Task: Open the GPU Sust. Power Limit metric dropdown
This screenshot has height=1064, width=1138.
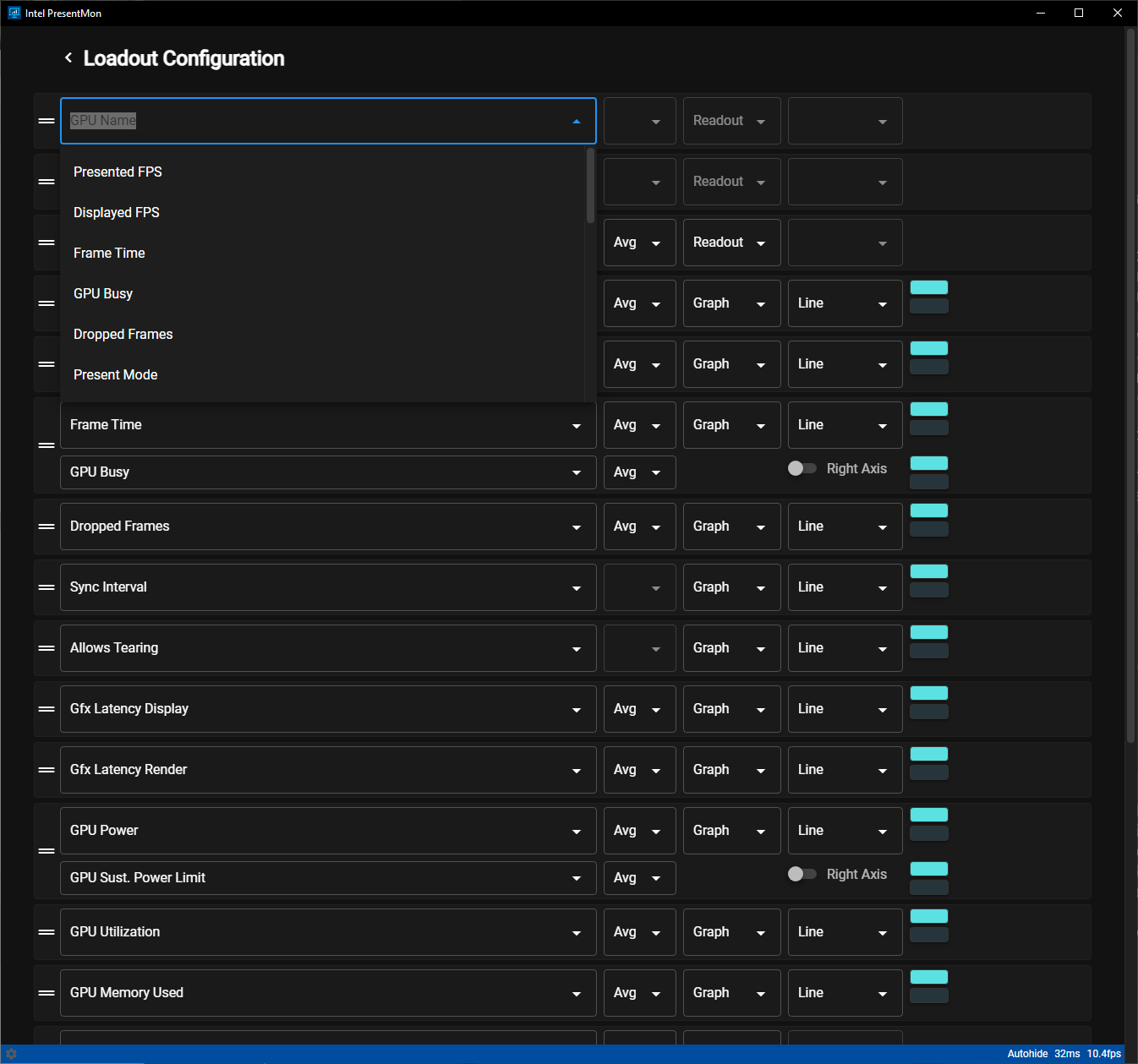Action: (328, 878)
